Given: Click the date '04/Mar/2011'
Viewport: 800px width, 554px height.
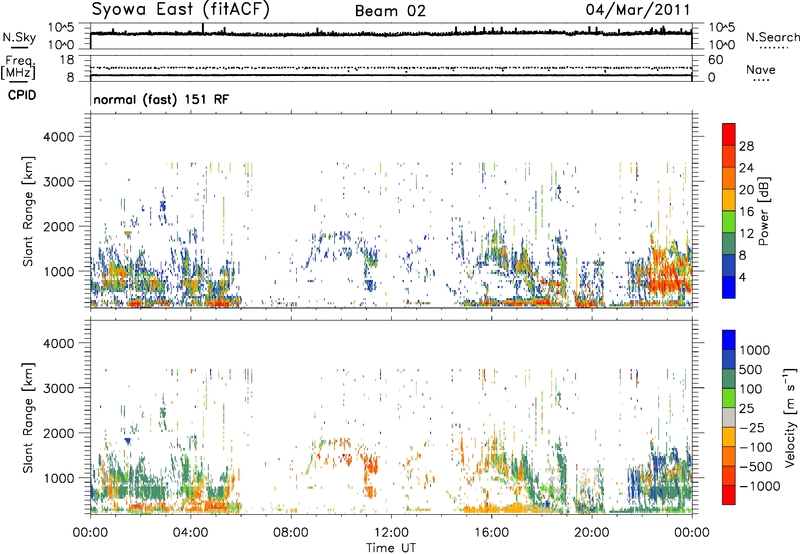Looking at the screenshot, I should pyautogui.click(x=638, y=10).
